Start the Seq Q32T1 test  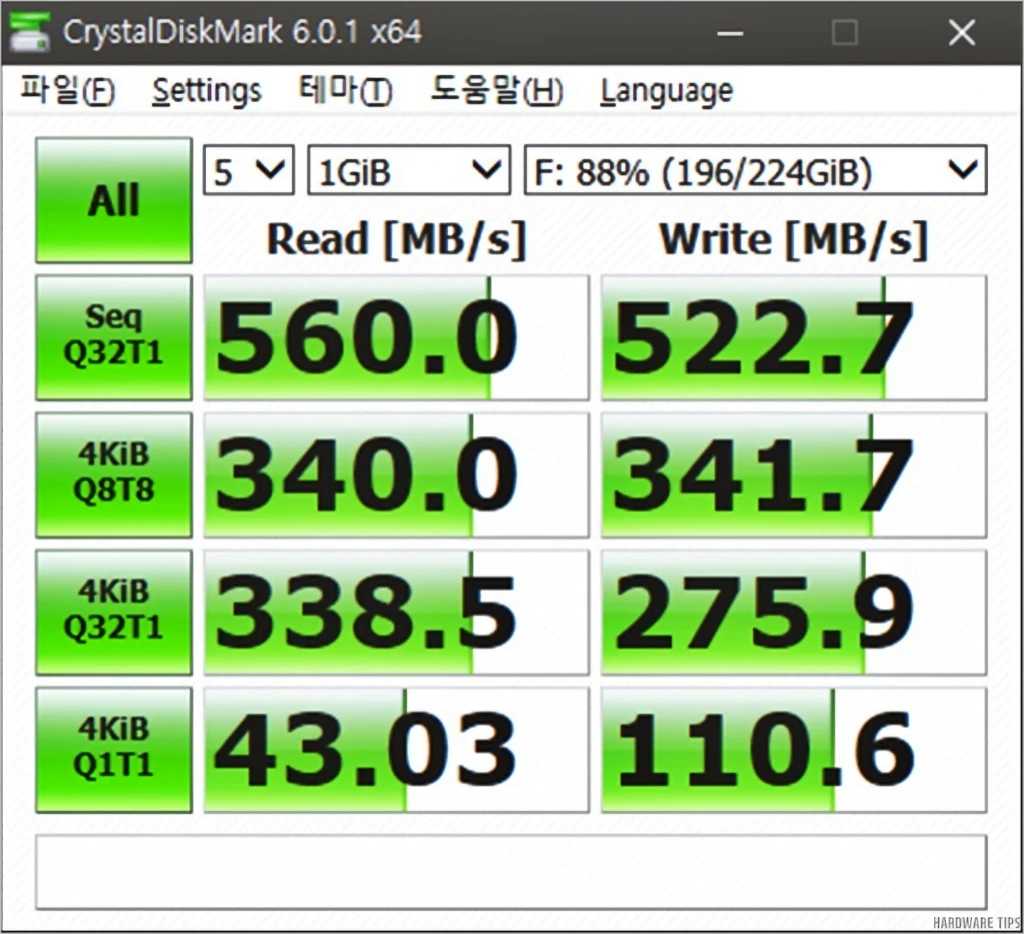pyautogui.click(x=114, y=337)
